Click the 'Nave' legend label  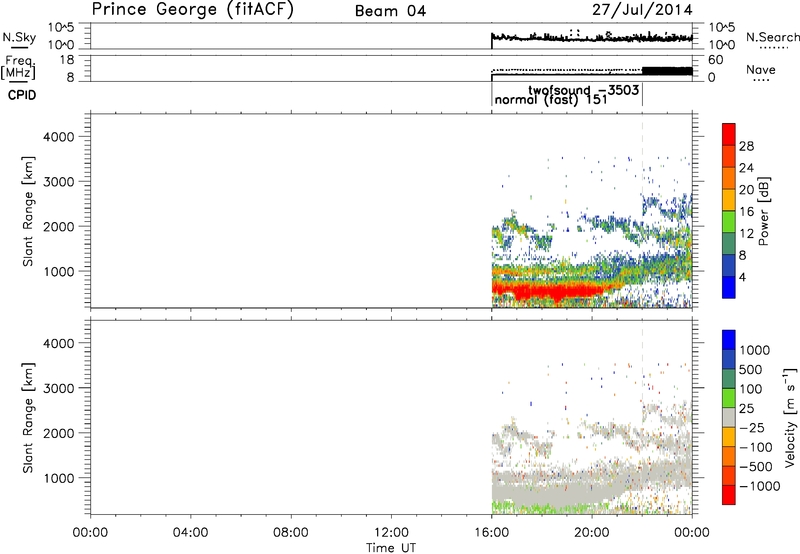click(x=760, y=69)
